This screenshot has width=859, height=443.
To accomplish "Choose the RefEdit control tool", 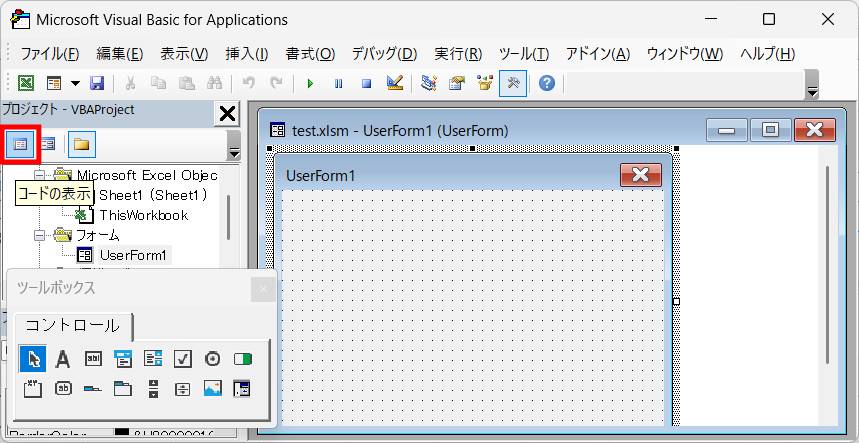I will [242, 388].
